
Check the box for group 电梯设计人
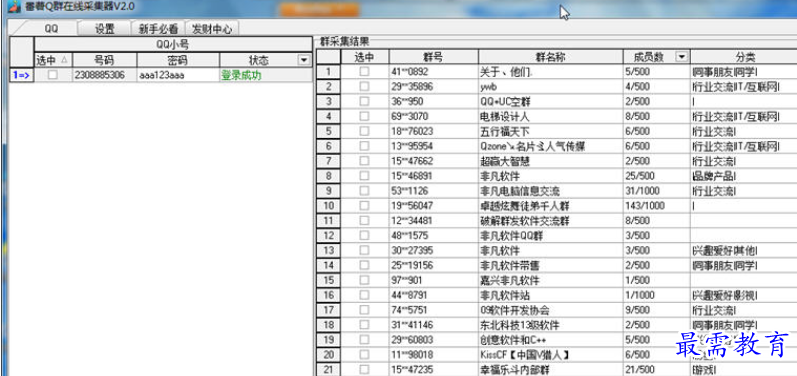[x=364, y=116]
